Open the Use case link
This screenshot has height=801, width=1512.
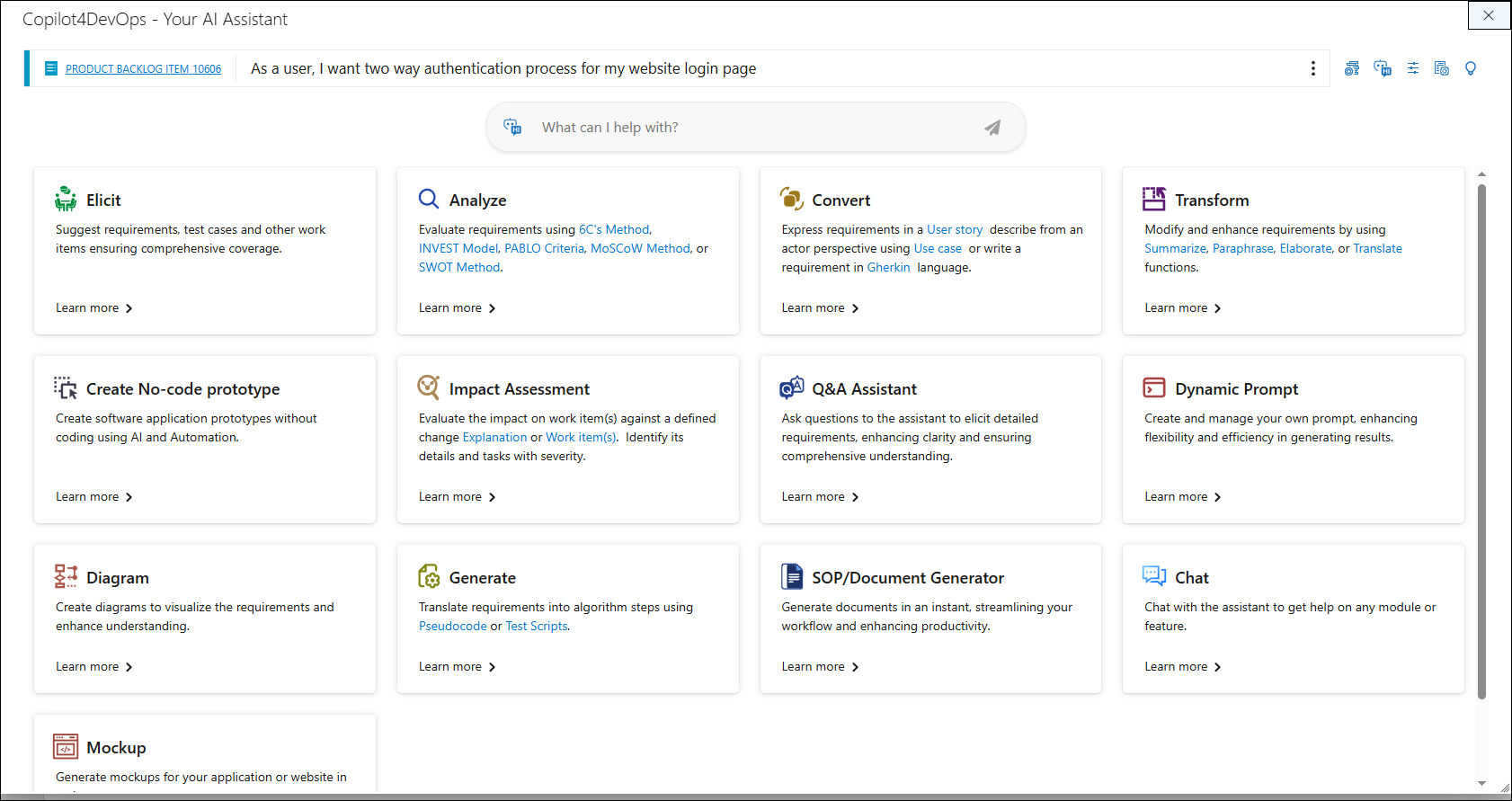pos(938,249)
